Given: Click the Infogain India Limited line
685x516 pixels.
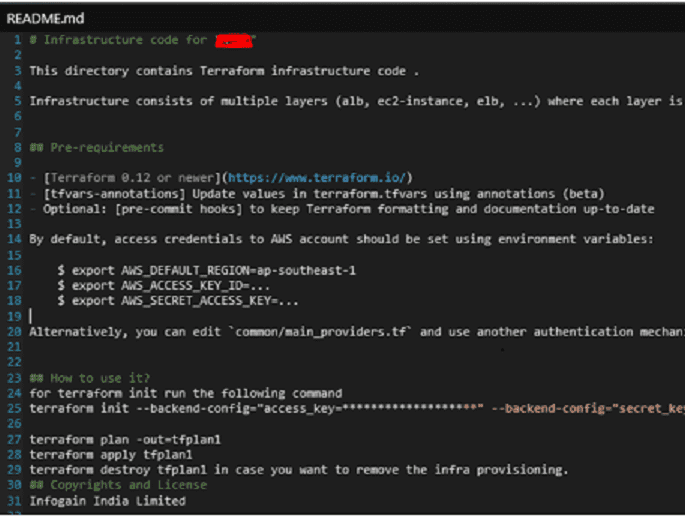Looking at the screenshot, I should [x=107, y=501].
